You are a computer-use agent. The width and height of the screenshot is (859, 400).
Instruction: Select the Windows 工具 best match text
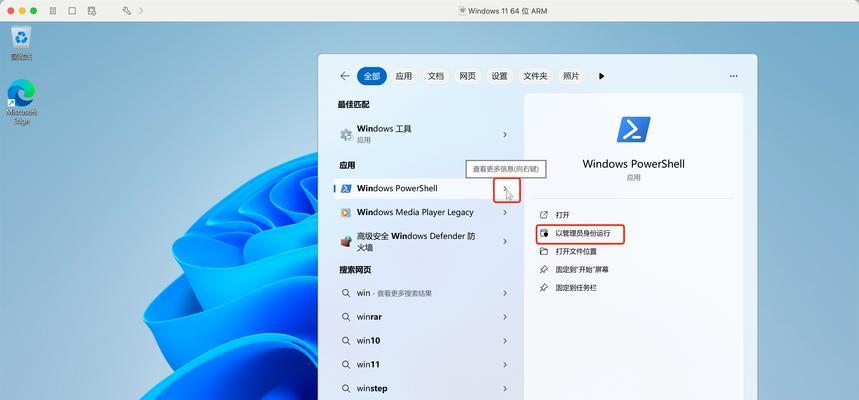384,129
